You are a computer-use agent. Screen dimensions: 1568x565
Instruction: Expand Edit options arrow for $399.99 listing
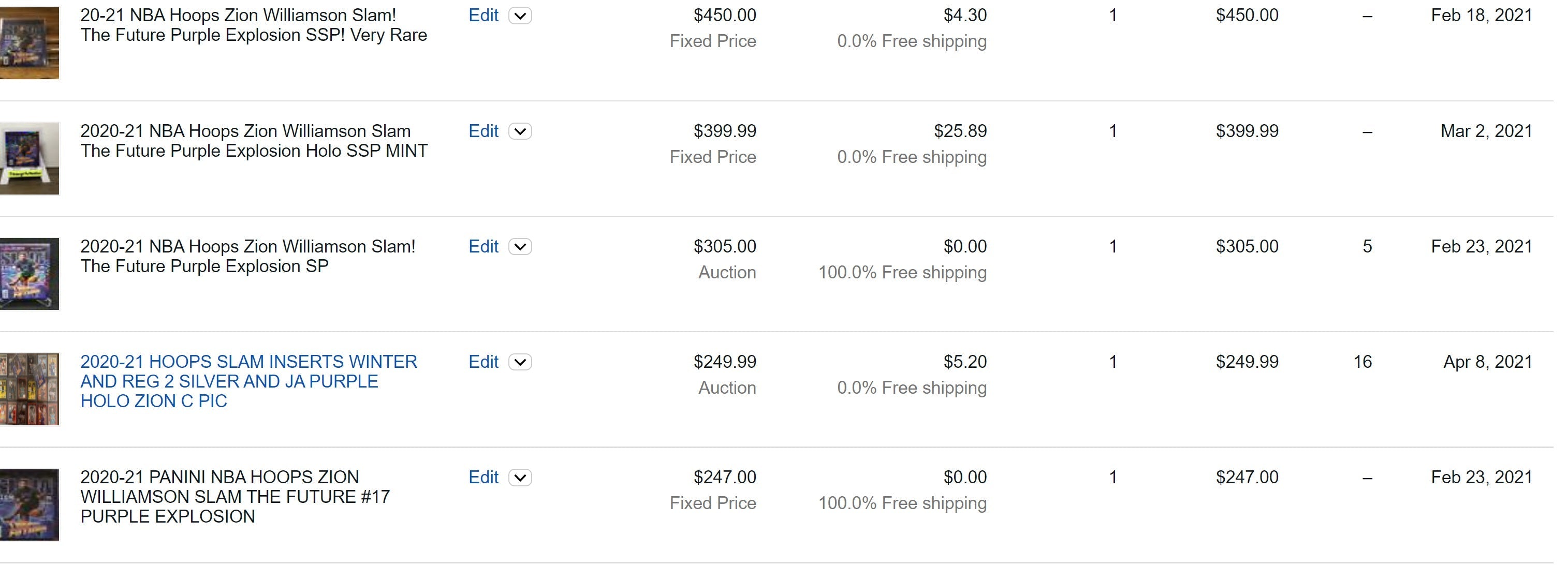tap(520, 131)
